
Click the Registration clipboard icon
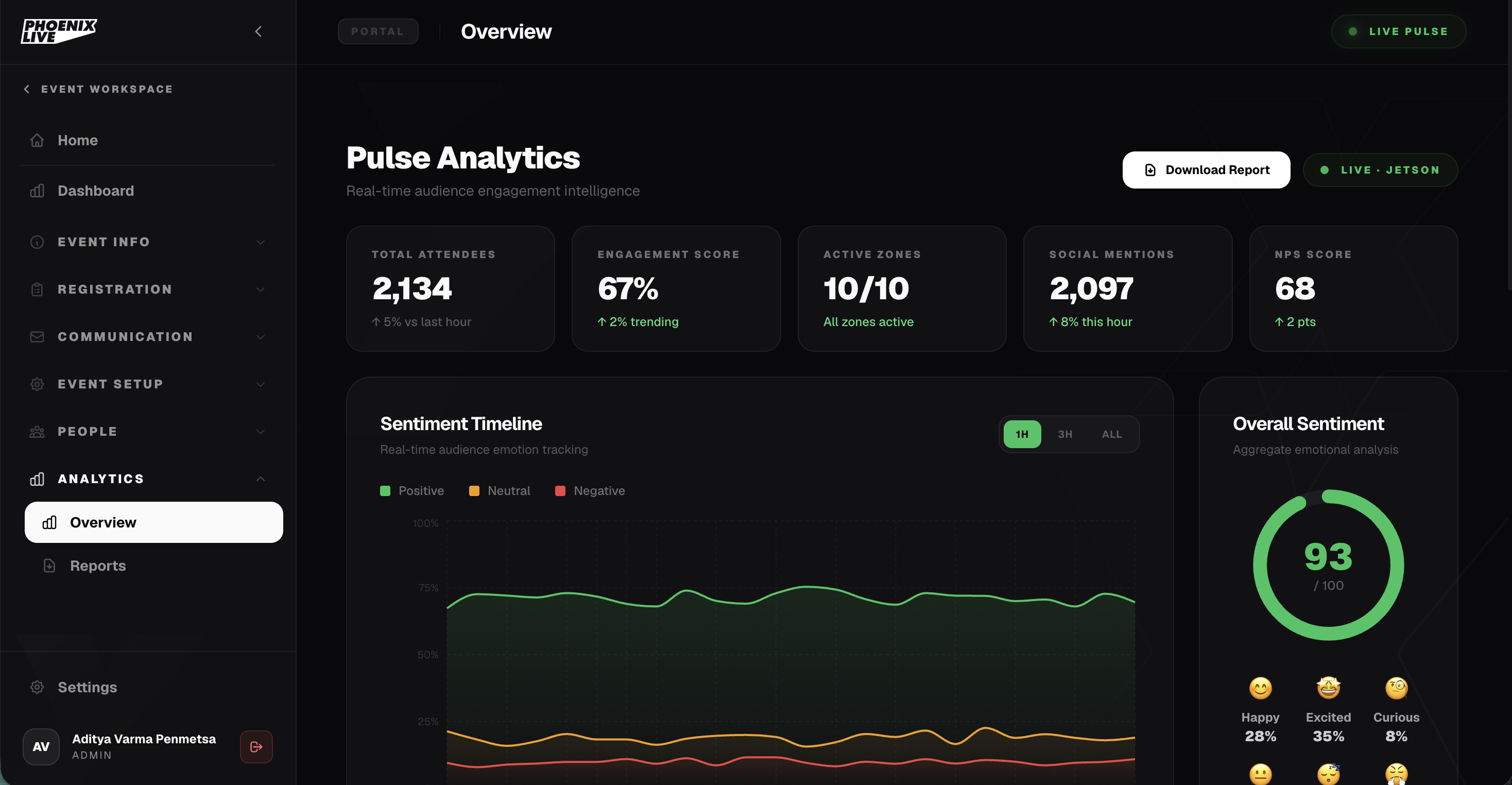[37, 289]
